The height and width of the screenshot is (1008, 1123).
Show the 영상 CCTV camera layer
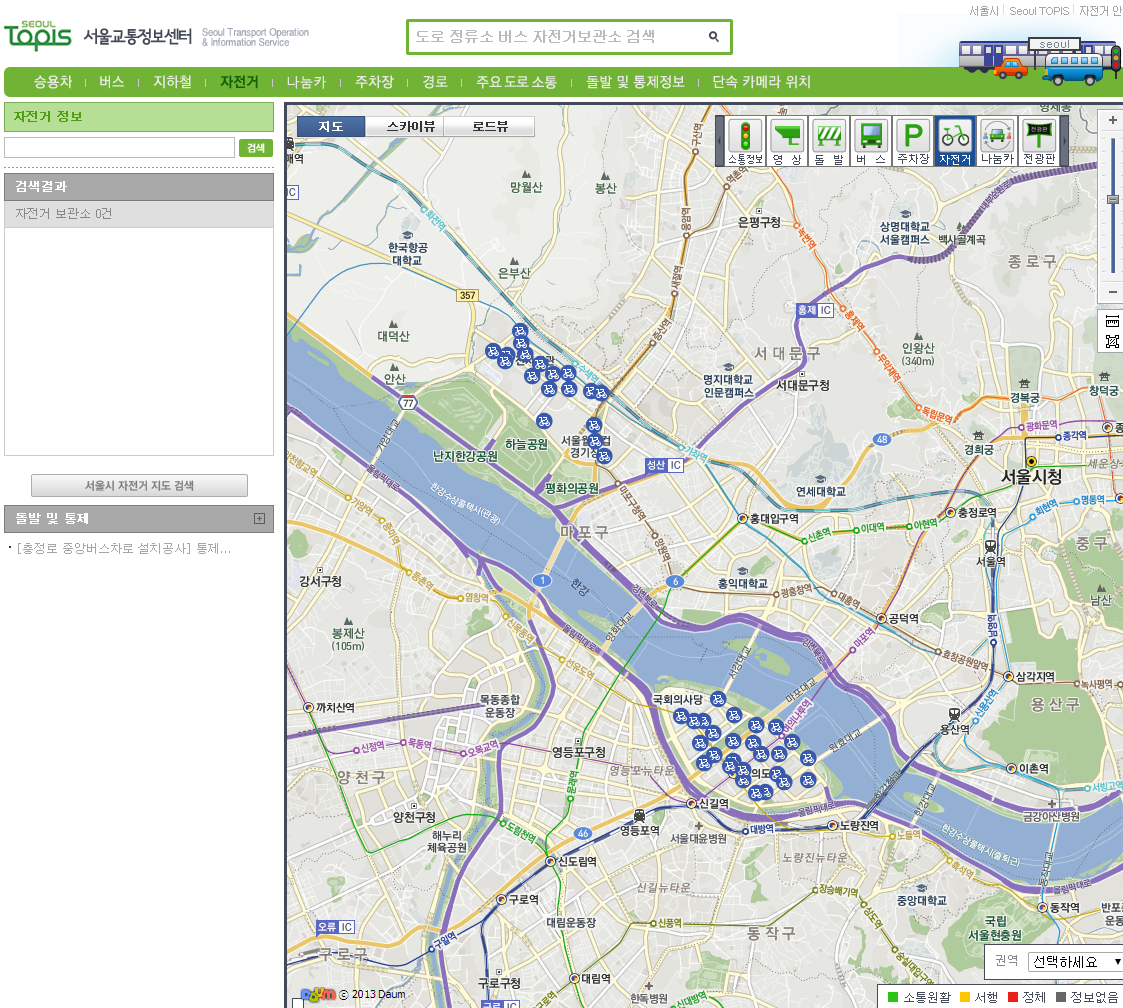[787, 140]
